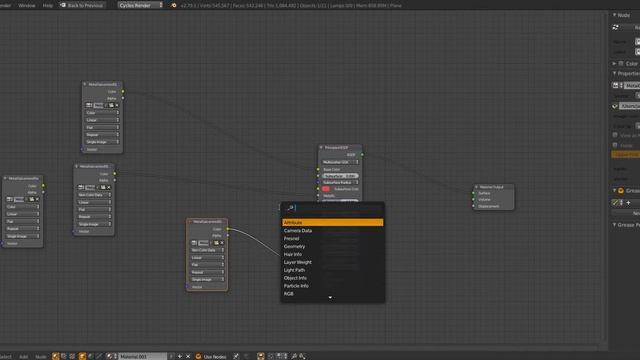
Task: Open the Add menu in node editor header
Action: 24,356
